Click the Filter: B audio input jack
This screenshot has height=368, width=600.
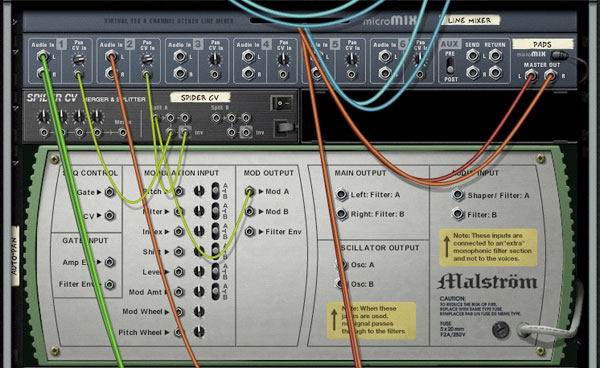click(x=458, y=214)
